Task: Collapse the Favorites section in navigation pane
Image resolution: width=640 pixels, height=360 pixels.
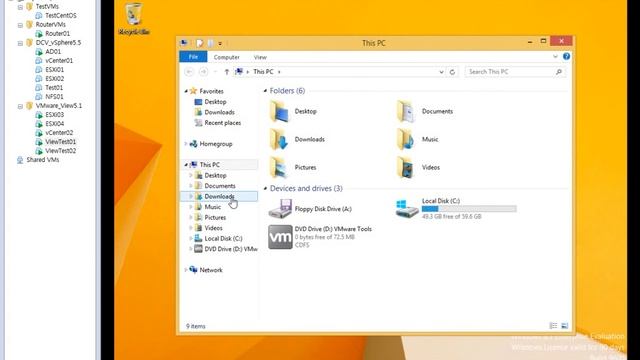Action: tap(186, 91)
